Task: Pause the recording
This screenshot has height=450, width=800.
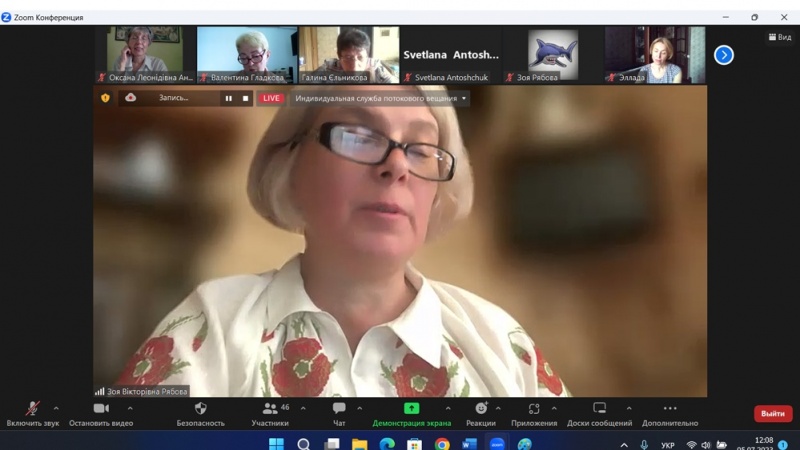Action: click(228, 99)
